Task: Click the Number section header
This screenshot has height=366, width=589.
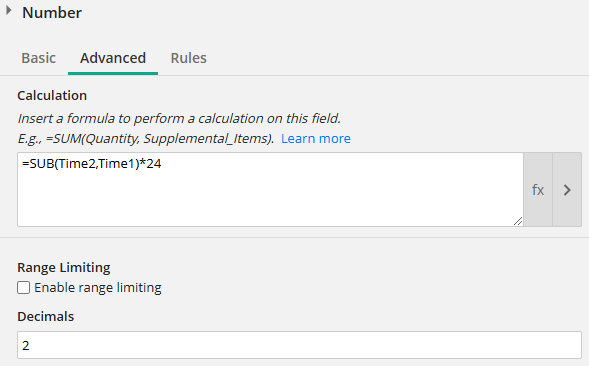Action: [52, 13]
